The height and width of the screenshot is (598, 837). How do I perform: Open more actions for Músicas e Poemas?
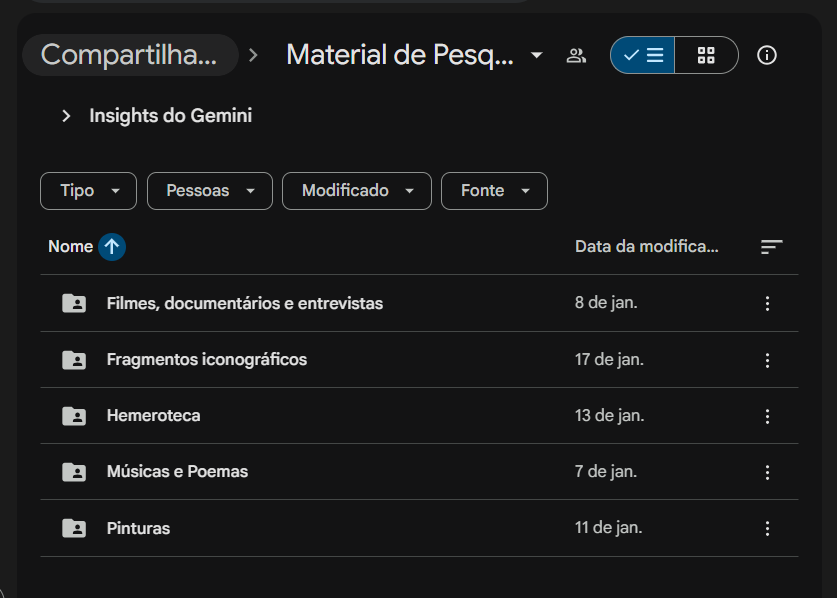[x=767, y=472]
